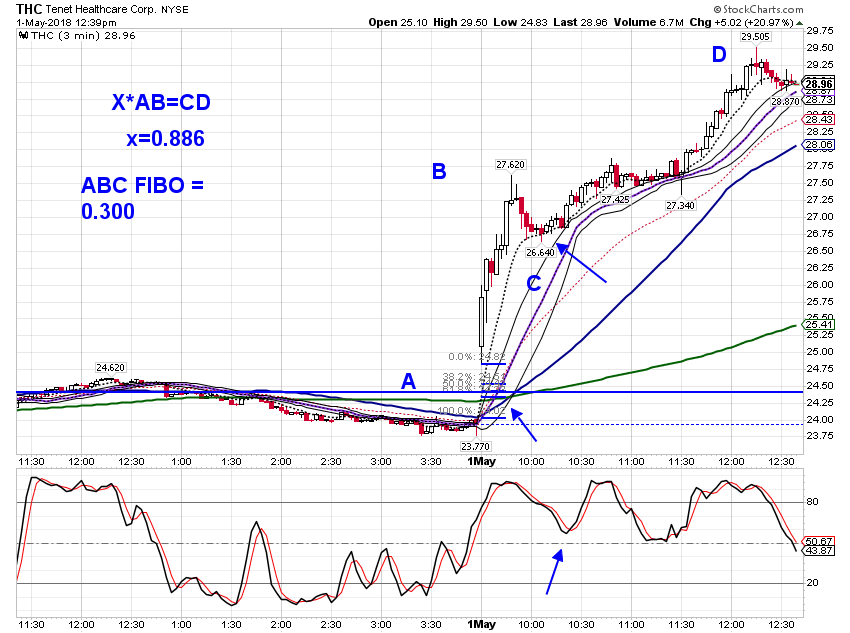Image resolution: width=850 pixels, height=633 pixels.
Task: Click the 25.41 green axis tag
Action: click(818, 325)
